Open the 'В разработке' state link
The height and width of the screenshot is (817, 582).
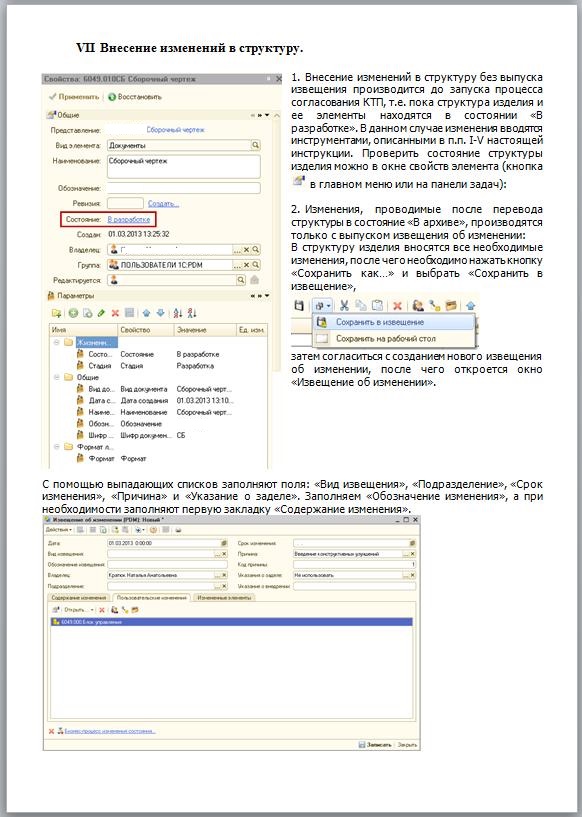(129, 219)
